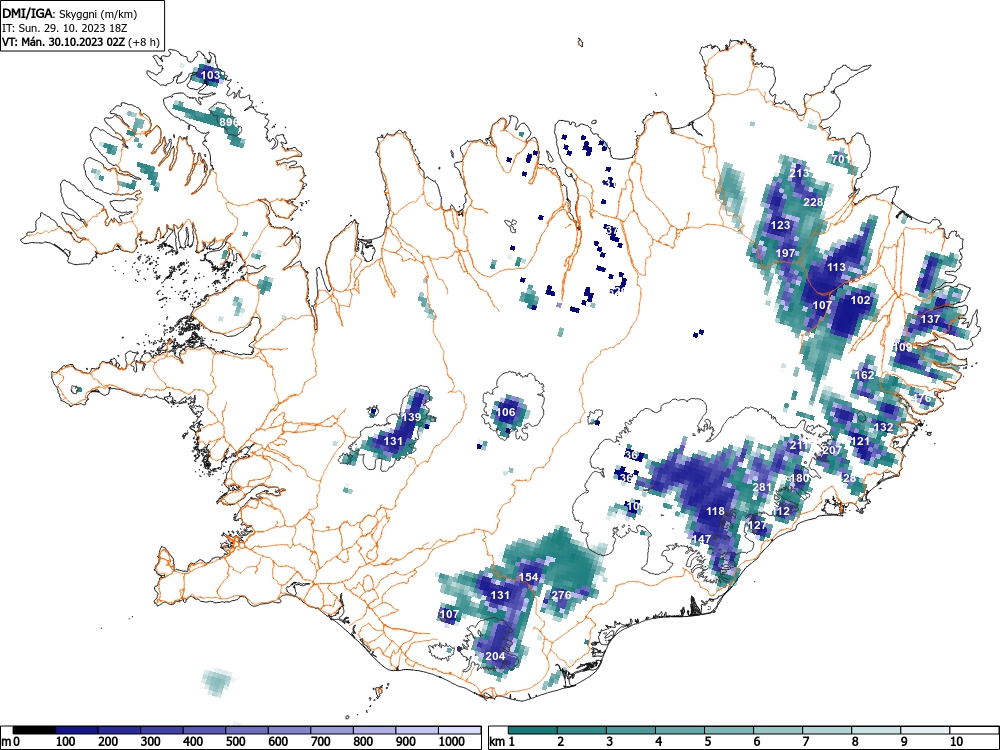Click the '154' visibility value
This screenshot has width=1000, height=750.
[528, 577]
